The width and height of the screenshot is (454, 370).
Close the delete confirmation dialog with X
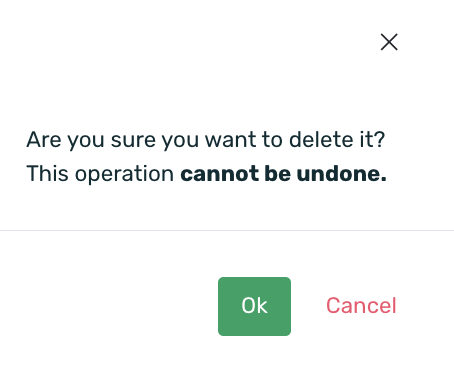(389, 42)
